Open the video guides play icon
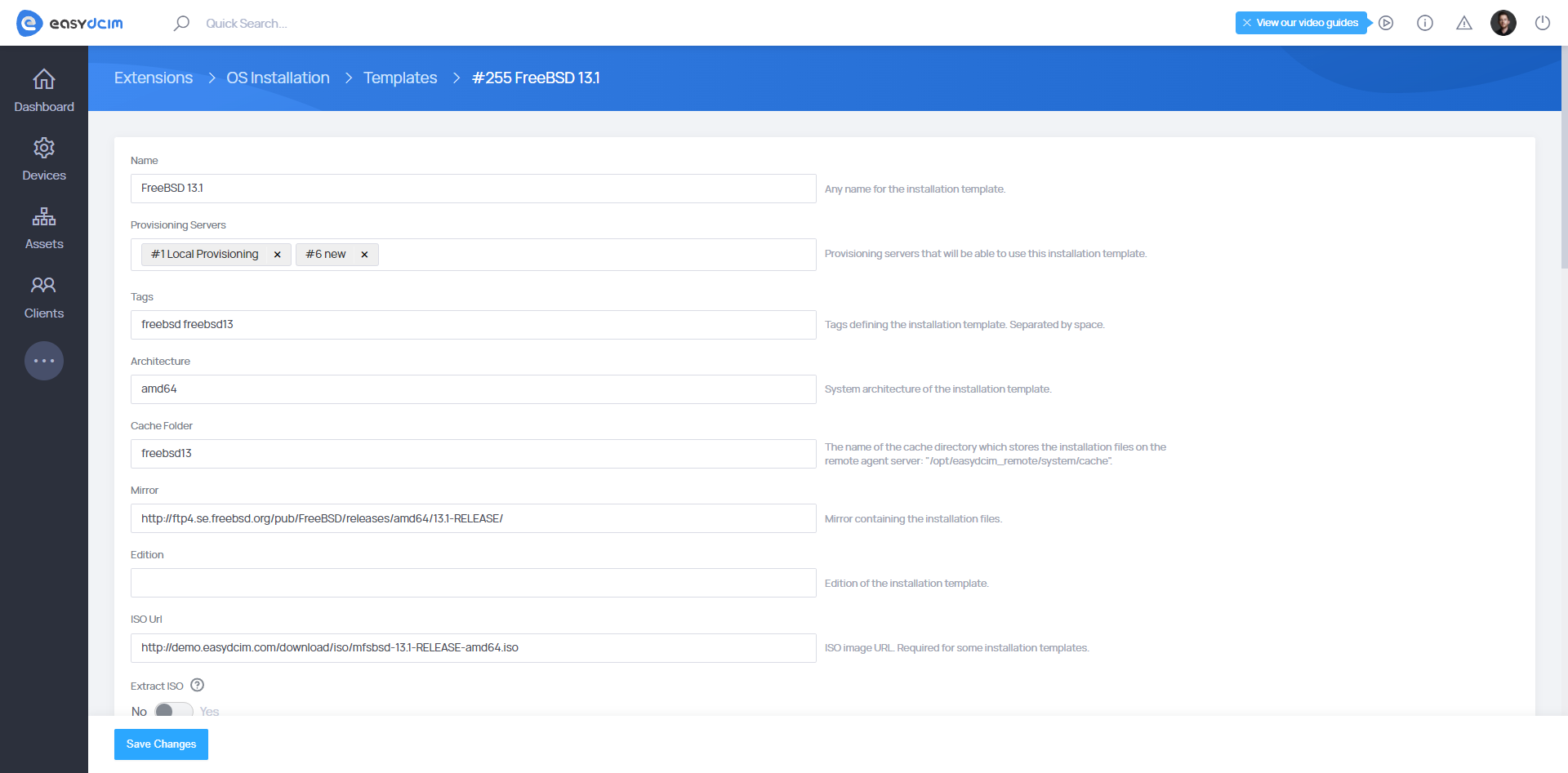The image size is (1568, 773). click(x=1386, y=23)
